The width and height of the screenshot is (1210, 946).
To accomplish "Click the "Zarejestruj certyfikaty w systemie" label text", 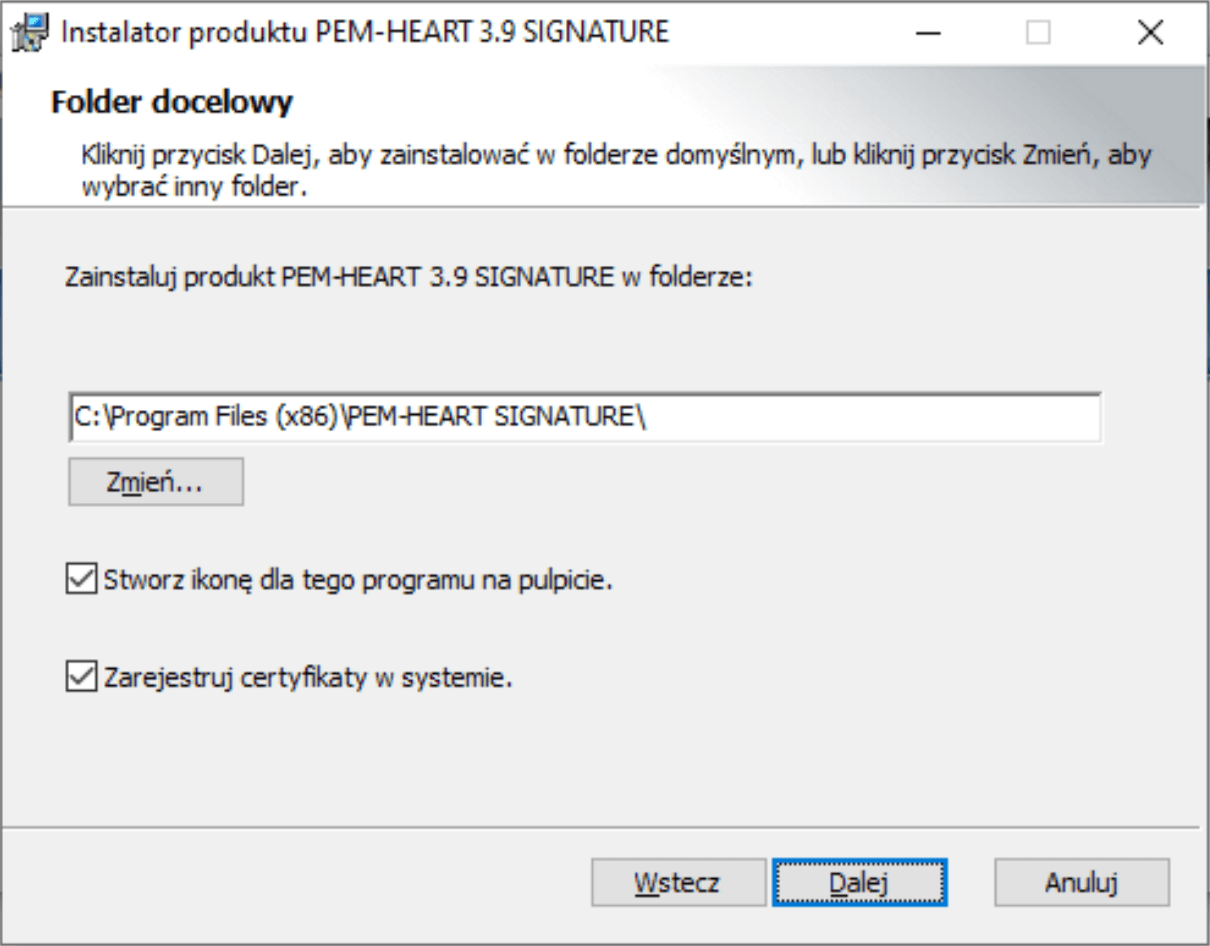I will [x=308, y=678].
